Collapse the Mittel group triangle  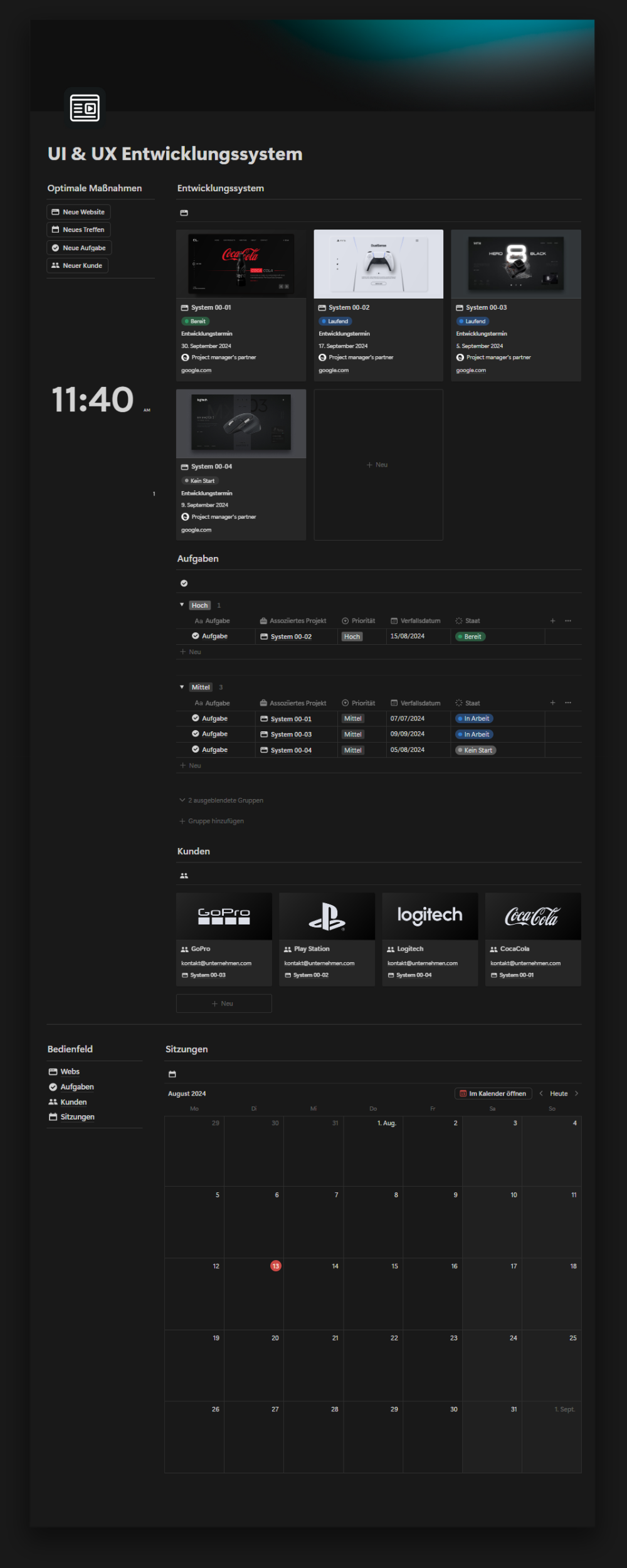pos(182,687)
